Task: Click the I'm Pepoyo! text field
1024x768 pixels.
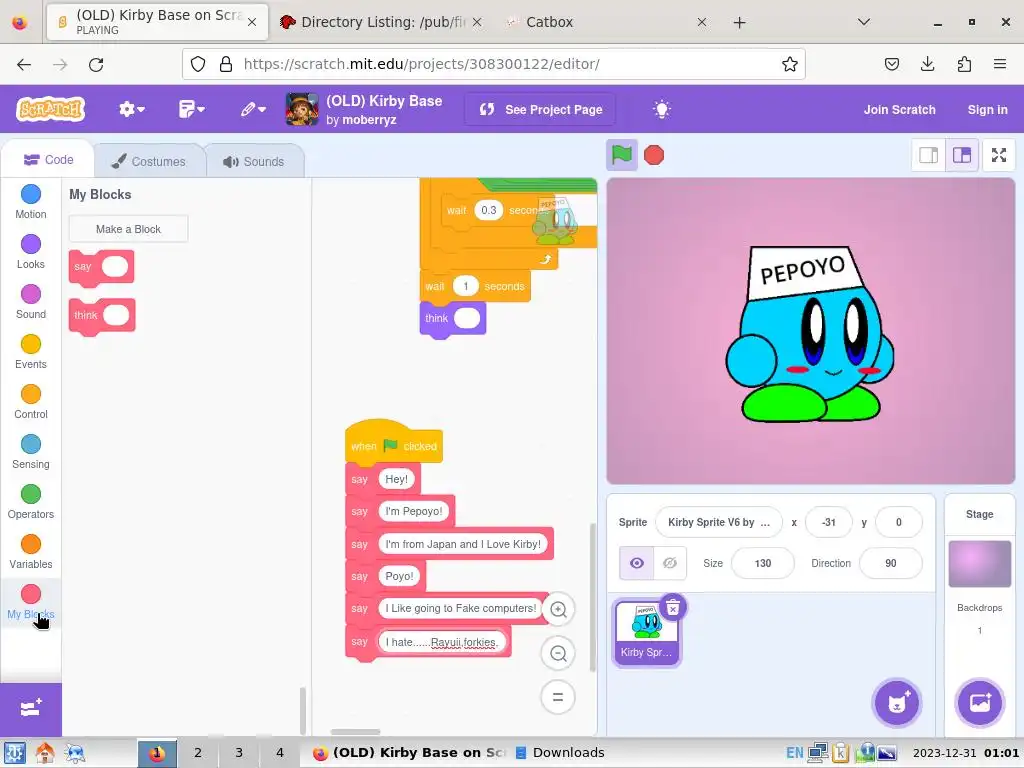Action: 413,511
